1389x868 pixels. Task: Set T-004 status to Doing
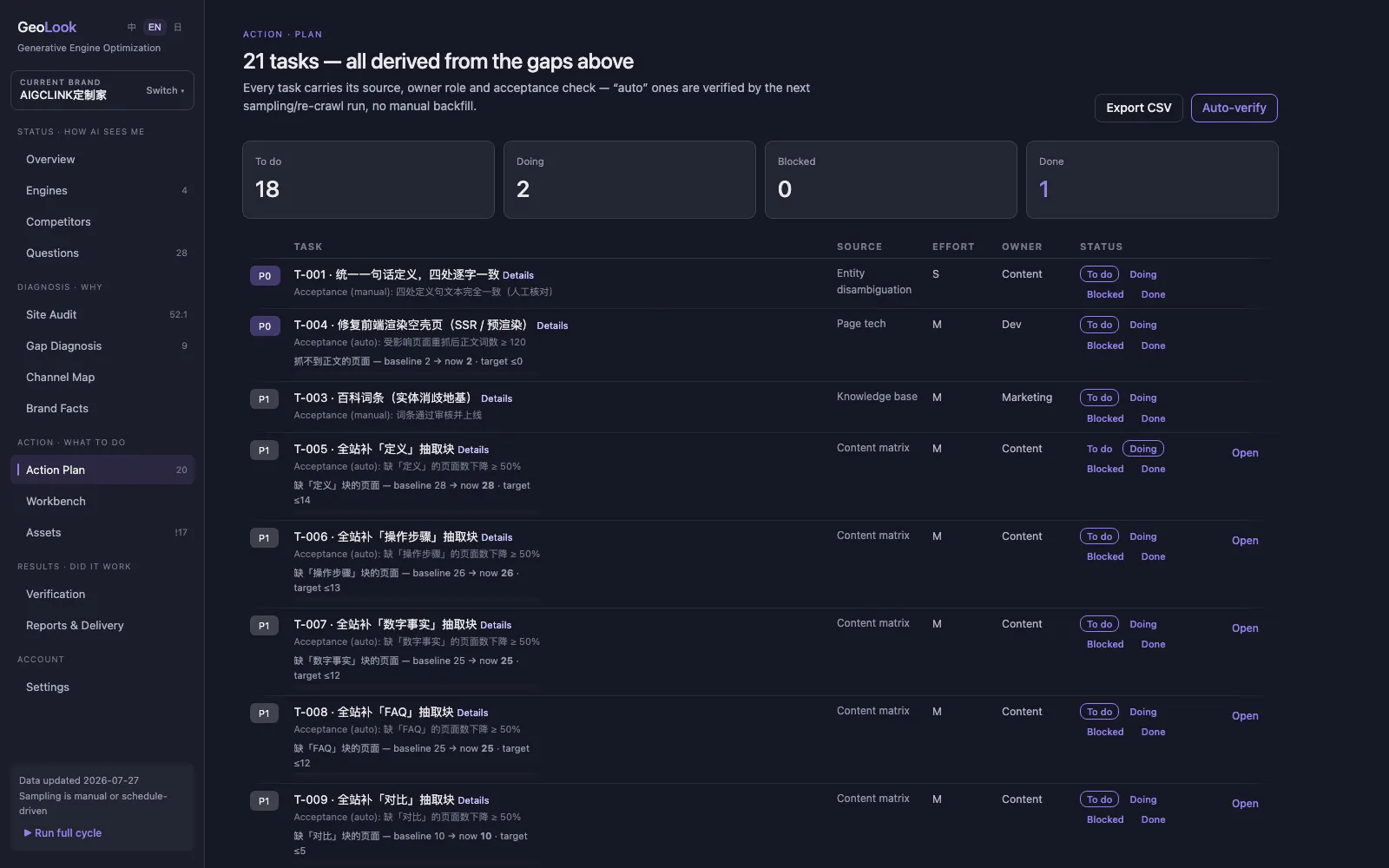(x=1142, y=325)
